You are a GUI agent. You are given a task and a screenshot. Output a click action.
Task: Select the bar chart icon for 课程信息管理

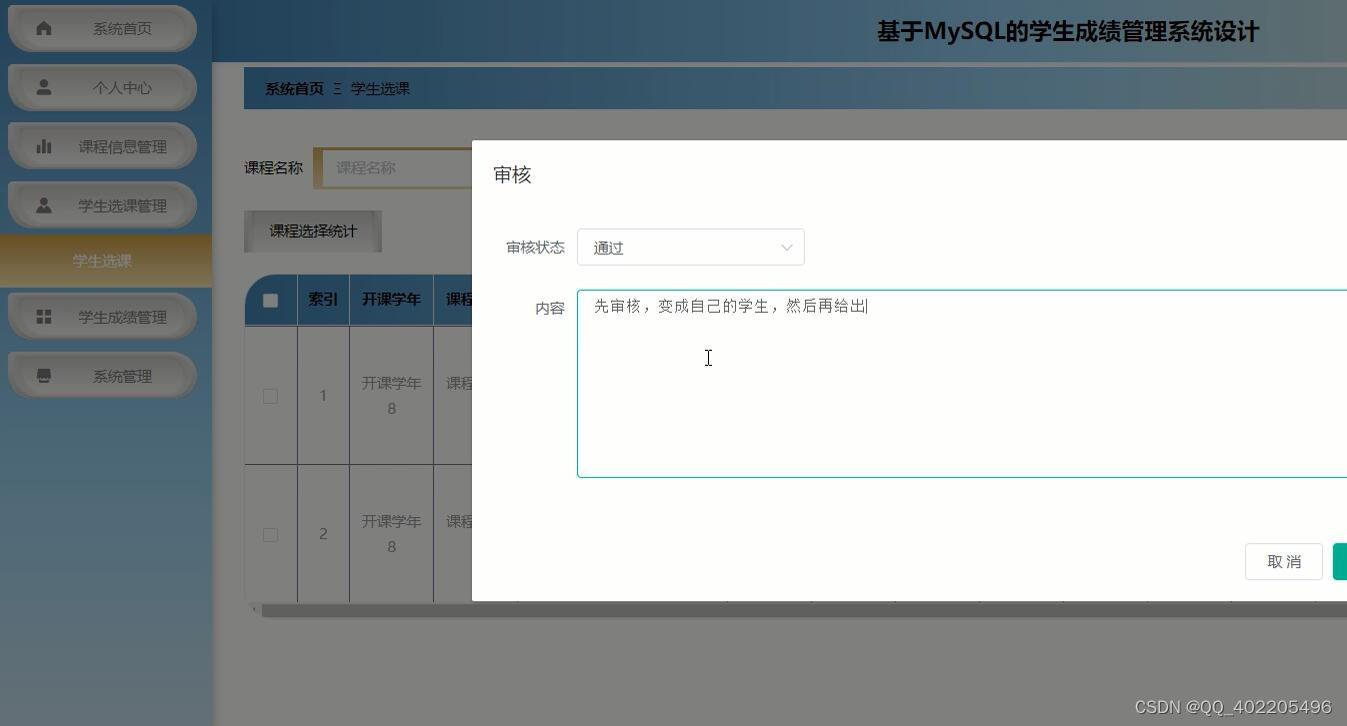44,146
